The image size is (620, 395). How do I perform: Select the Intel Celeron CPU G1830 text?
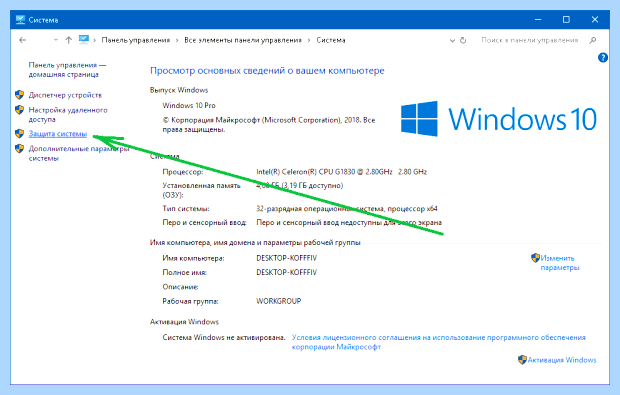point(342,172)
